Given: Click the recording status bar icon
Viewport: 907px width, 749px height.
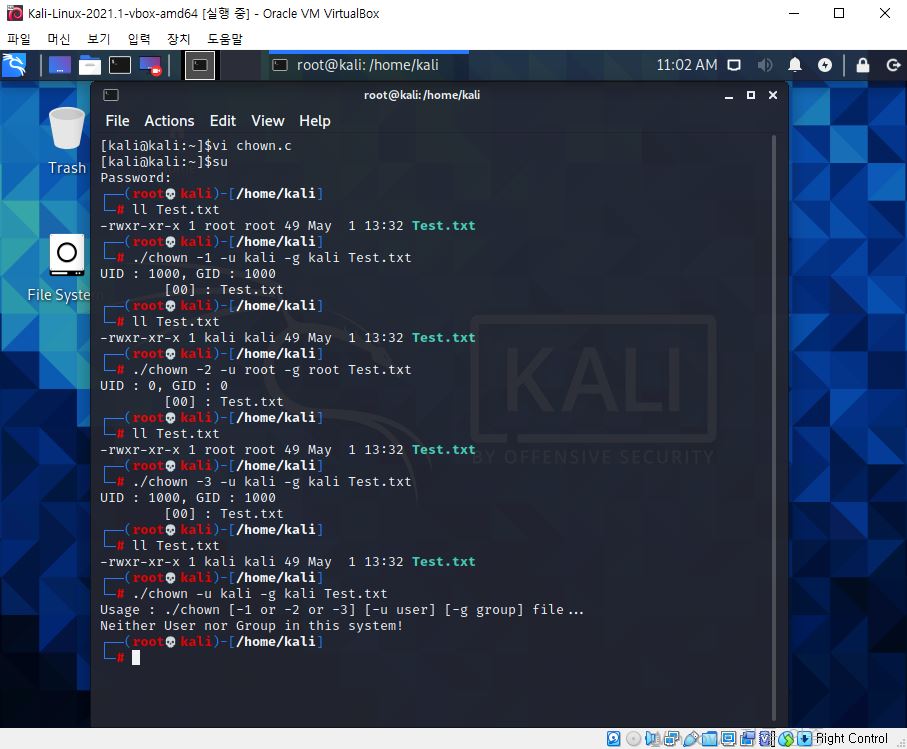Looking at the screenshot, I should click(x=748, y=739).
